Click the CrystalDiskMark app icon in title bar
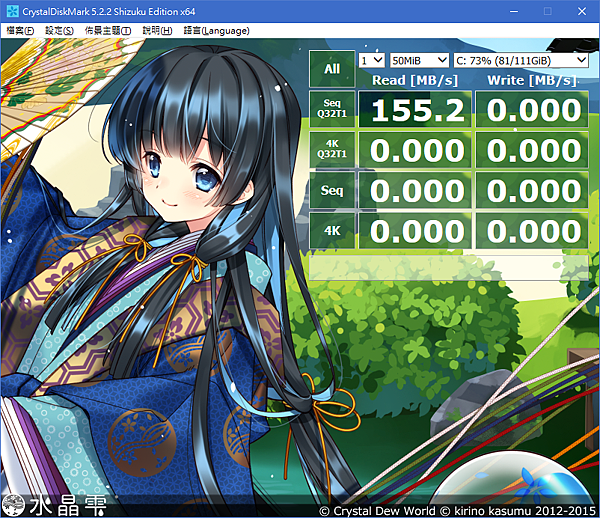This screenshot has width=600, height=518. click(12, 11)
